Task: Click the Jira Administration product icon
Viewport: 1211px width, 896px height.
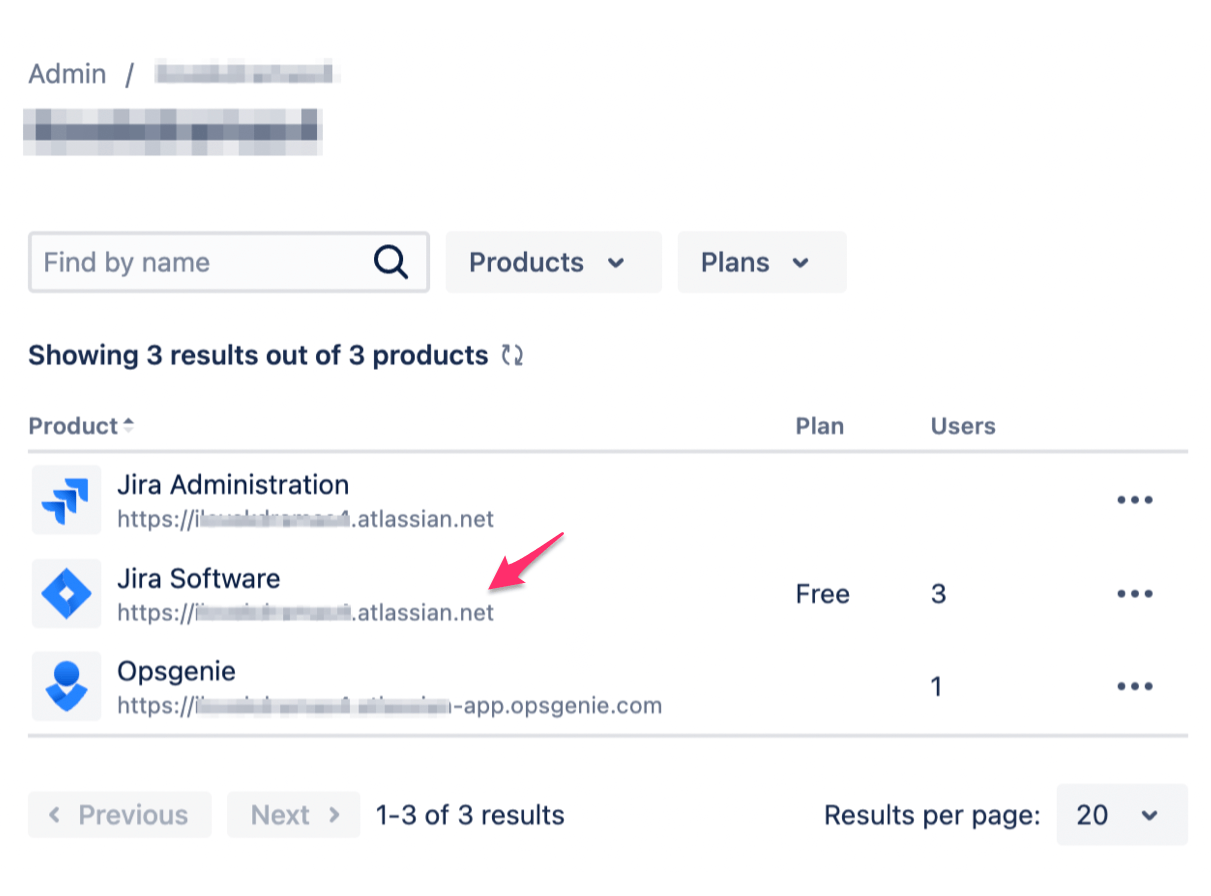Action: 66,500
